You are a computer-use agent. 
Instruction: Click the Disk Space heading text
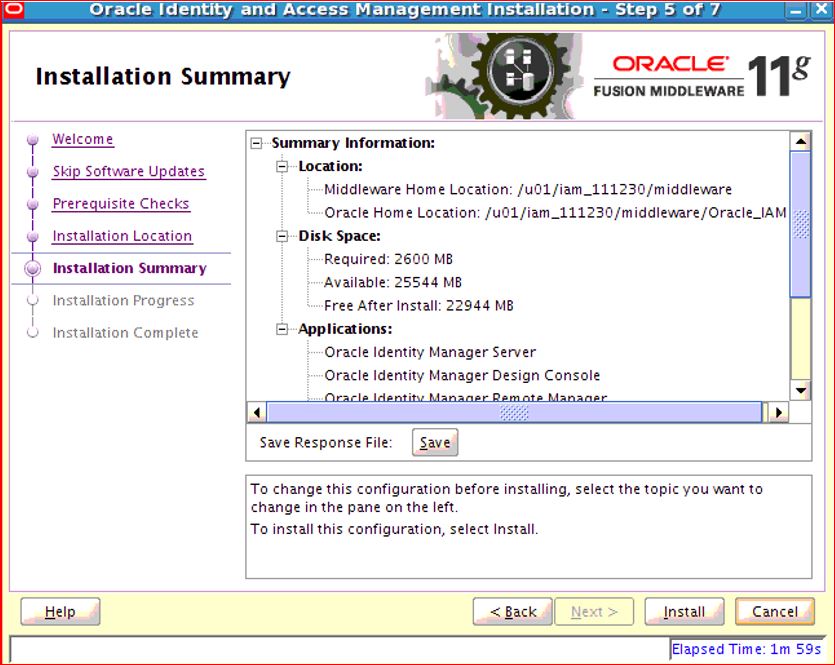click(x=339, y=236)
